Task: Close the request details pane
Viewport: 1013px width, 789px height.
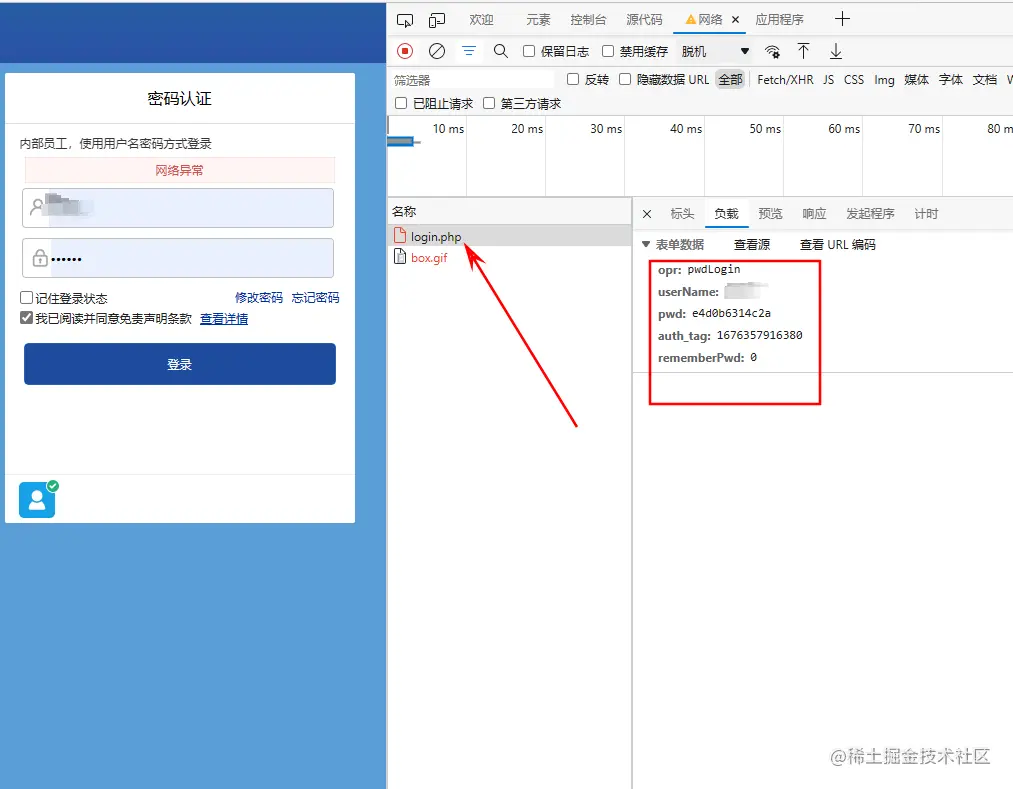Action: point(647,214)
